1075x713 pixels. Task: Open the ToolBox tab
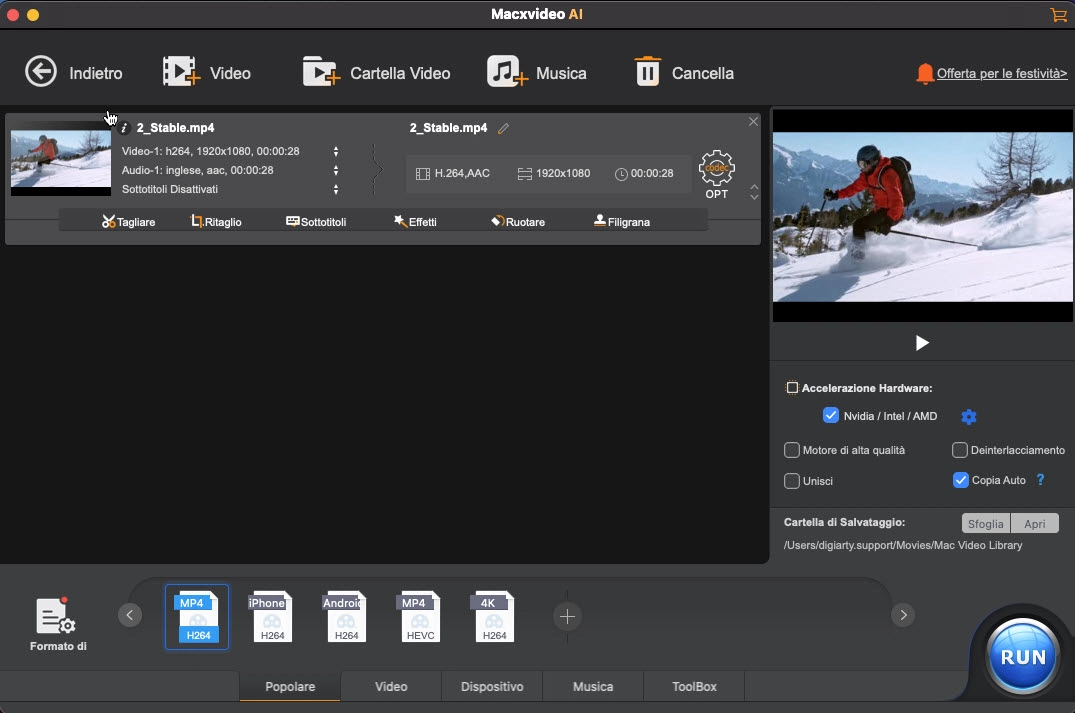click(x=693, y=687)
